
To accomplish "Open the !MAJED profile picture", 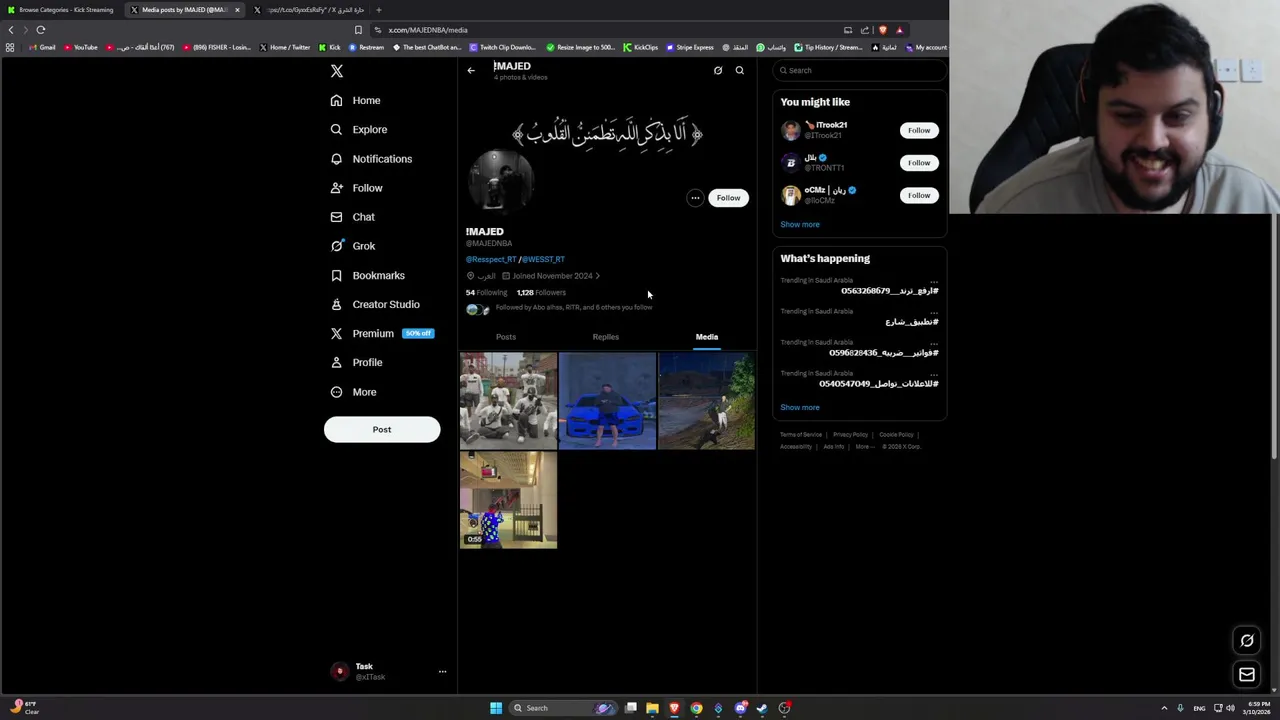I will click(x=501, y=182).
